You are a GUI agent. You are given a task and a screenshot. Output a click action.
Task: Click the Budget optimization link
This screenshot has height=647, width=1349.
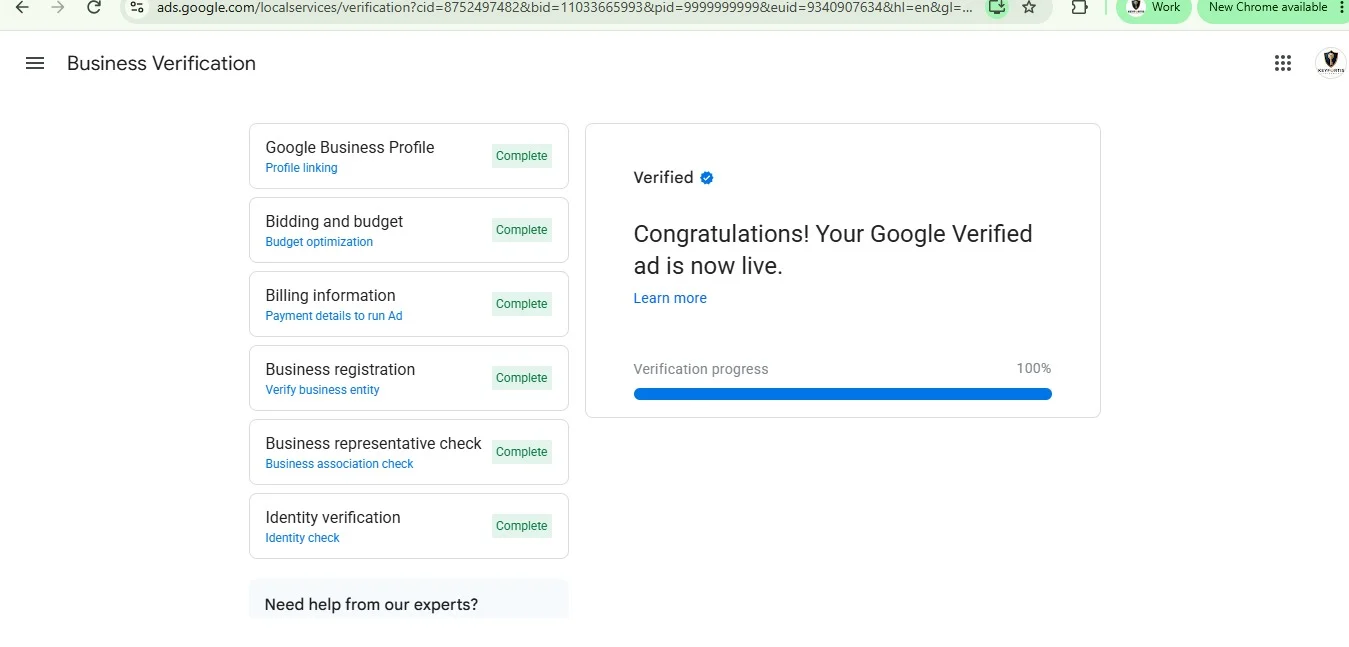319,242
